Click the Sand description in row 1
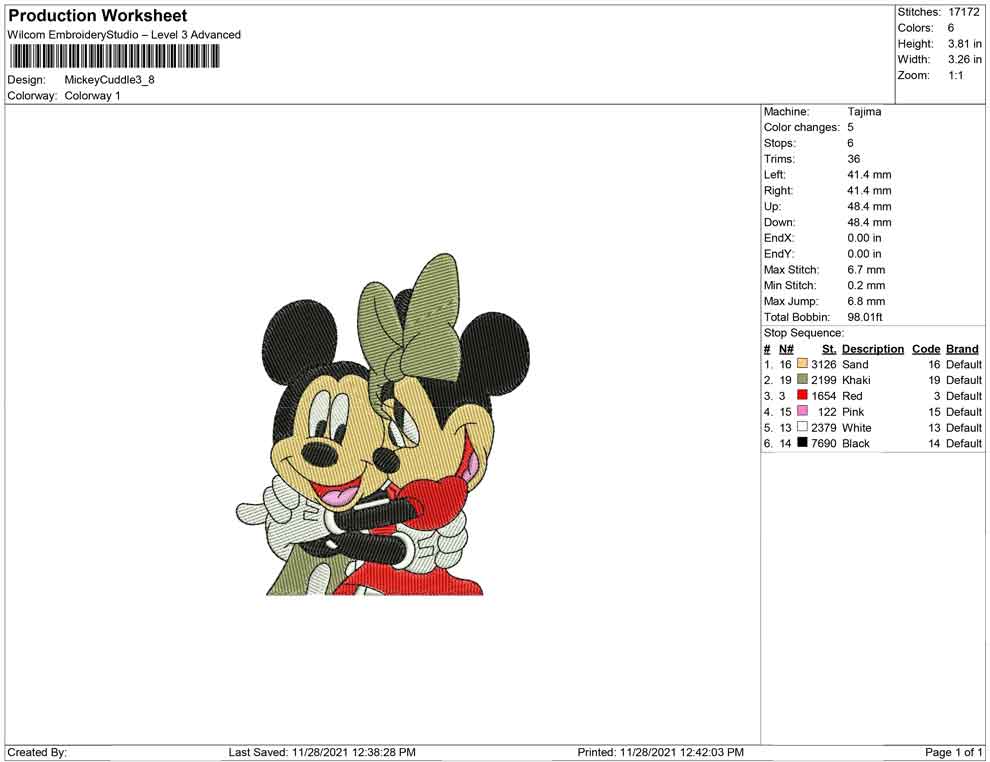The height and width of the screenshot is (762, 990). [x=855, y=364]
